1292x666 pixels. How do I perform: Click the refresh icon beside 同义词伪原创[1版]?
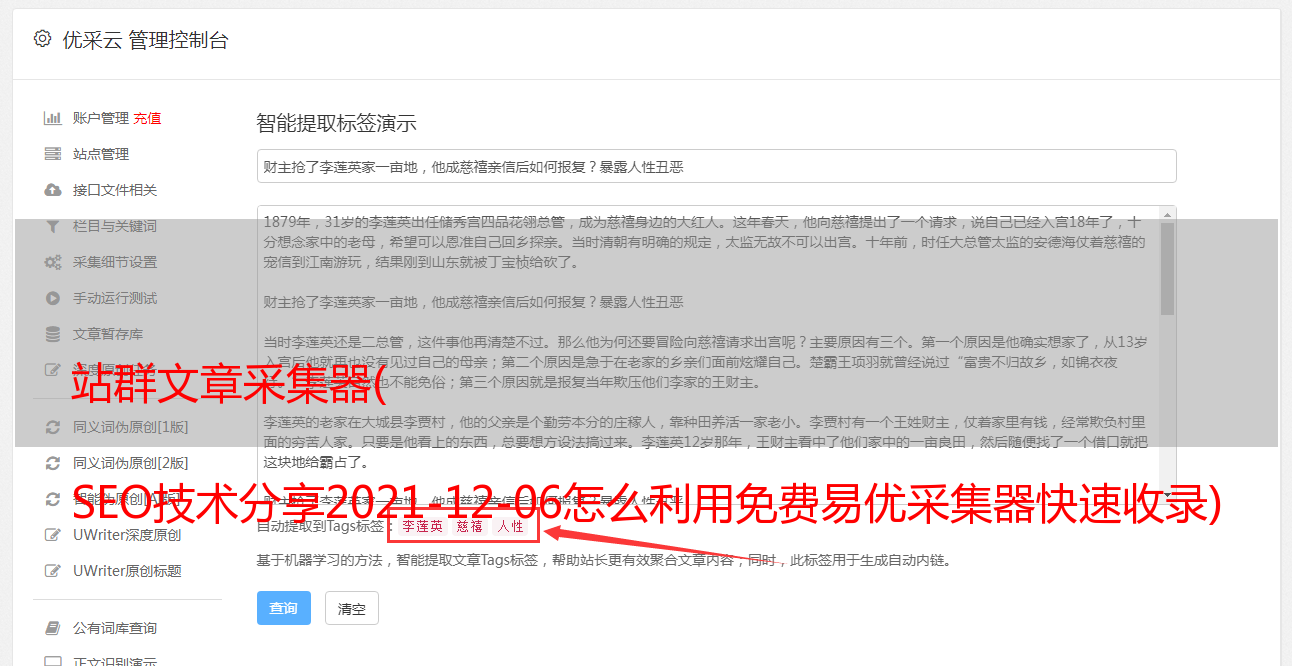[53, 427]
